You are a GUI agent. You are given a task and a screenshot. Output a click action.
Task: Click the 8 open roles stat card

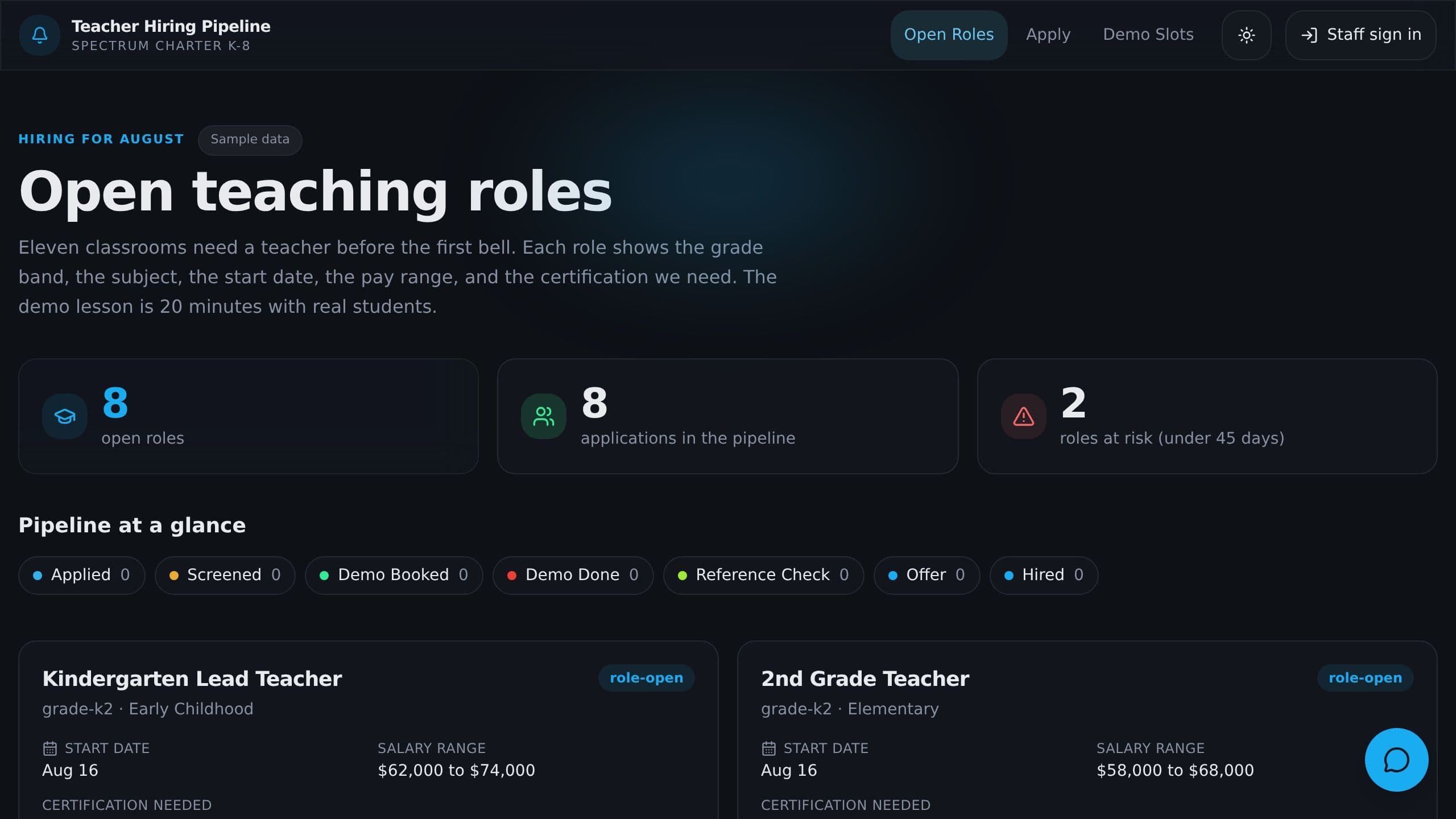249,416
